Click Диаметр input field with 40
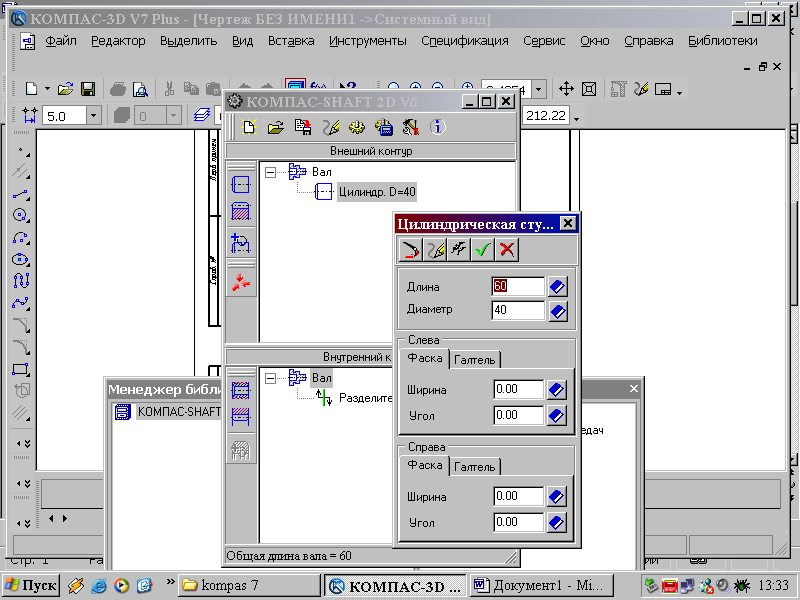Viewport: 800px width, 600px height. click(x=518, y=310)
